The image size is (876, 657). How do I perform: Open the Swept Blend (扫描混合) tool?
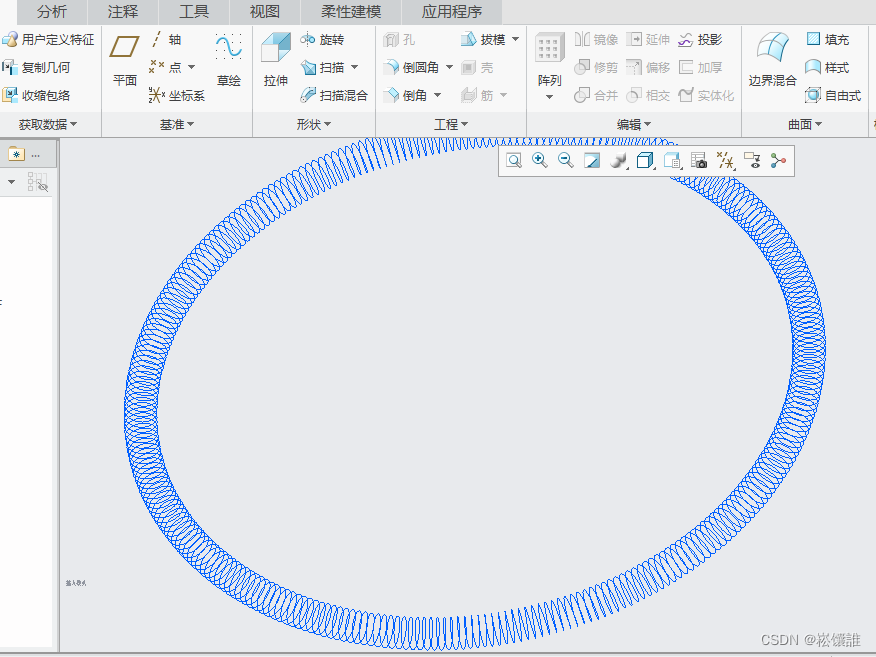click(334, 96)
